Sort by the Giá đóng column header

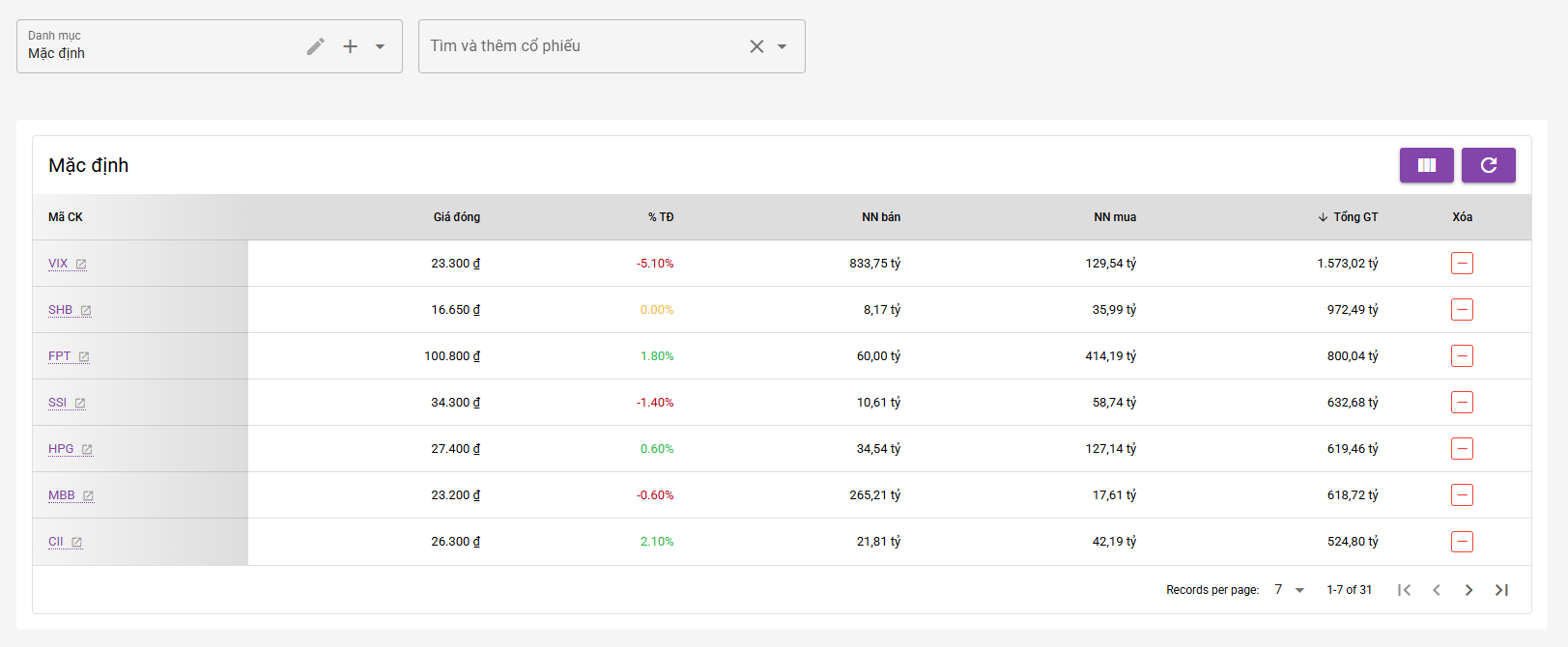tap(456, 217)
